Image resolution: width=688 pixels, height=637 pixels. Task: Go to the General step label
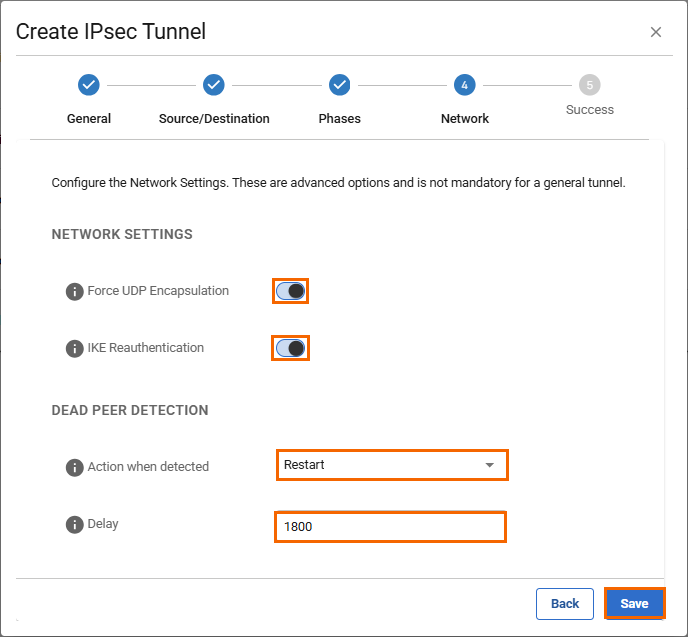click(89, 118)
